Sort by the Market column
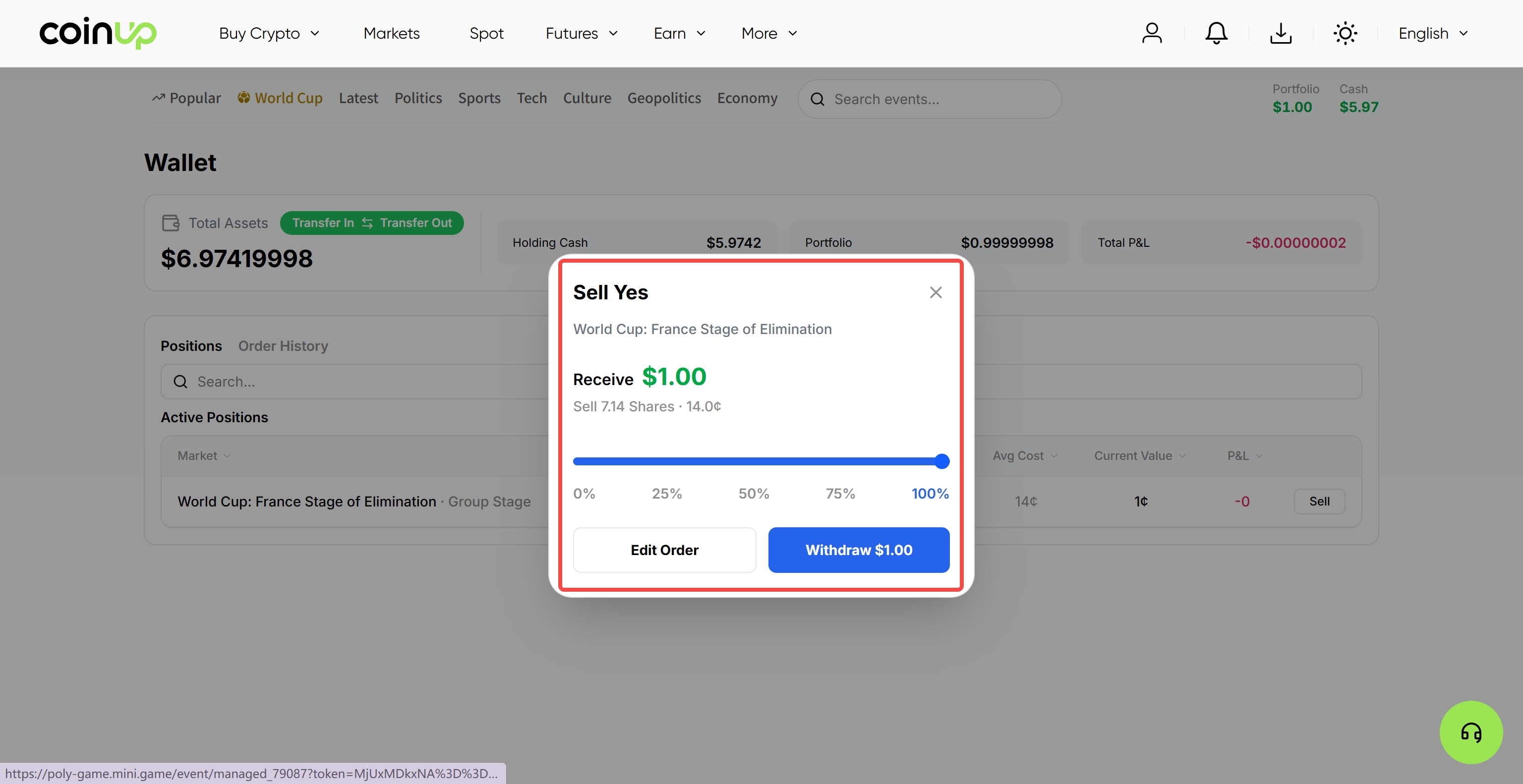 click(204, 455)
